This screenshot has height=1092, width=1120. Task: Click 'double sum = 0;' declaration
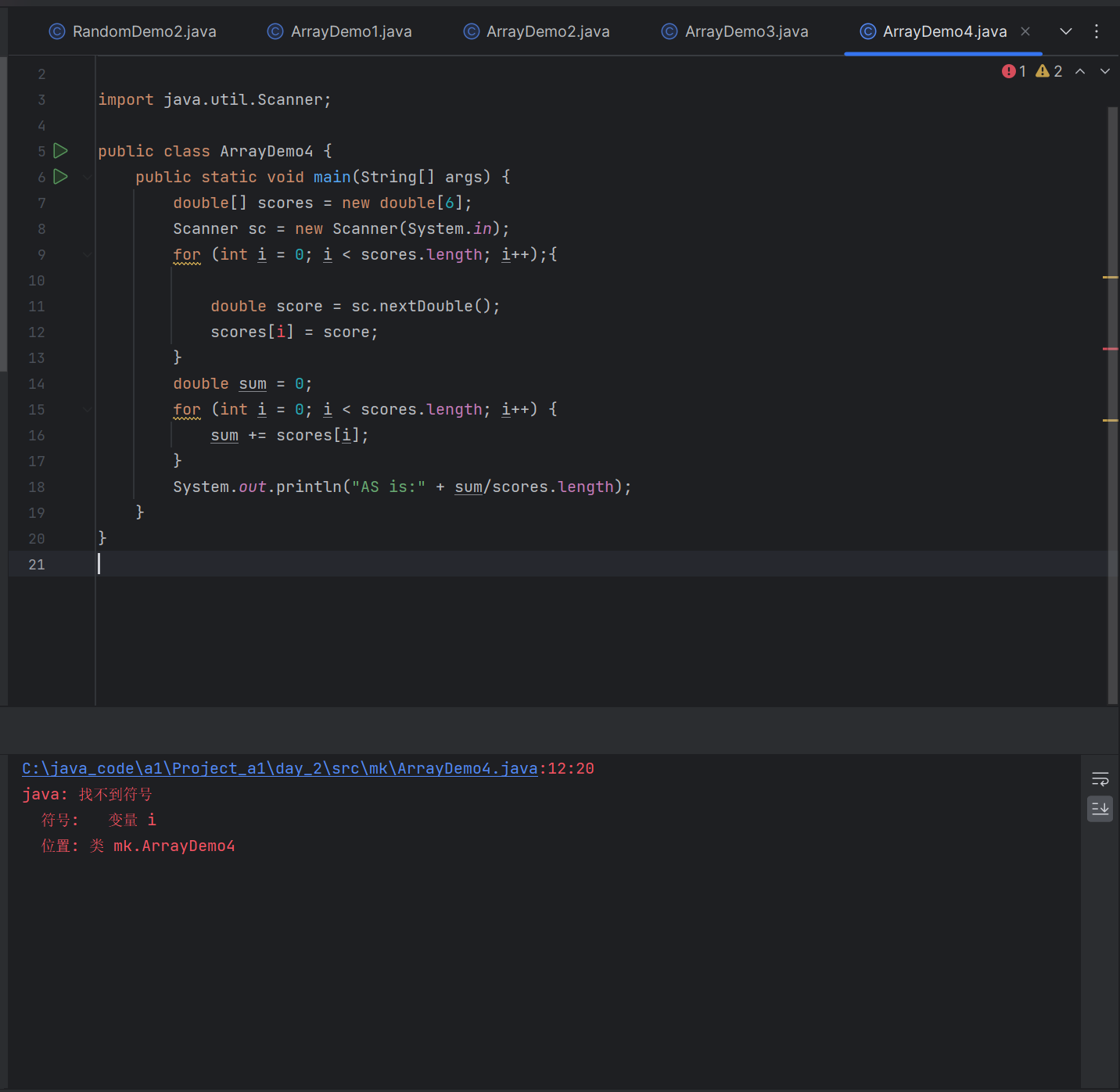pos(243,384)
